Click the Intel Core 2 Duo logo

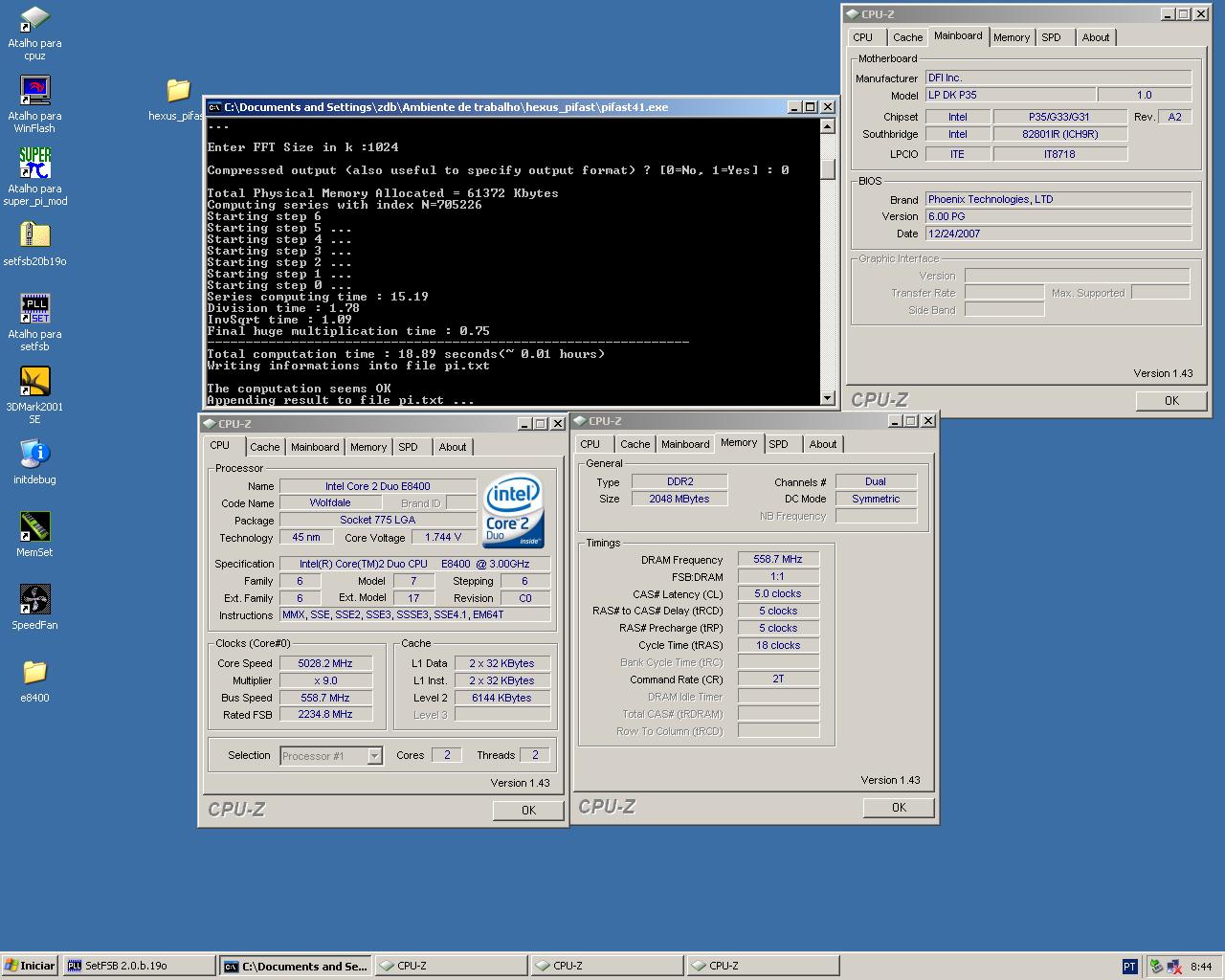tap(514, 510)
